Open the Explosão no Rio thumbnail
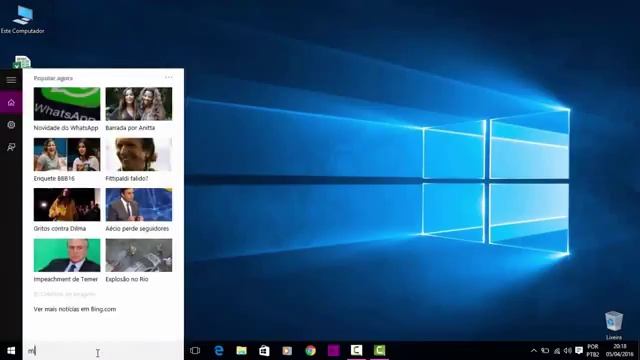Viewport: 640px width, 360px height. [139, 255]
